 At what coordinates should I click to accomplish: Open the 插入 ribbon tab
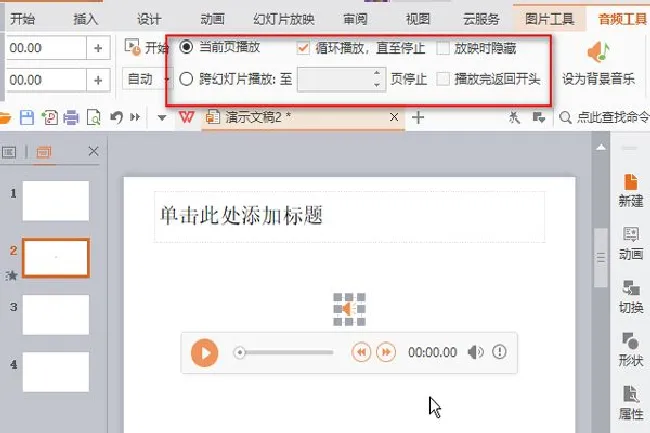click(x=85, y=19)
